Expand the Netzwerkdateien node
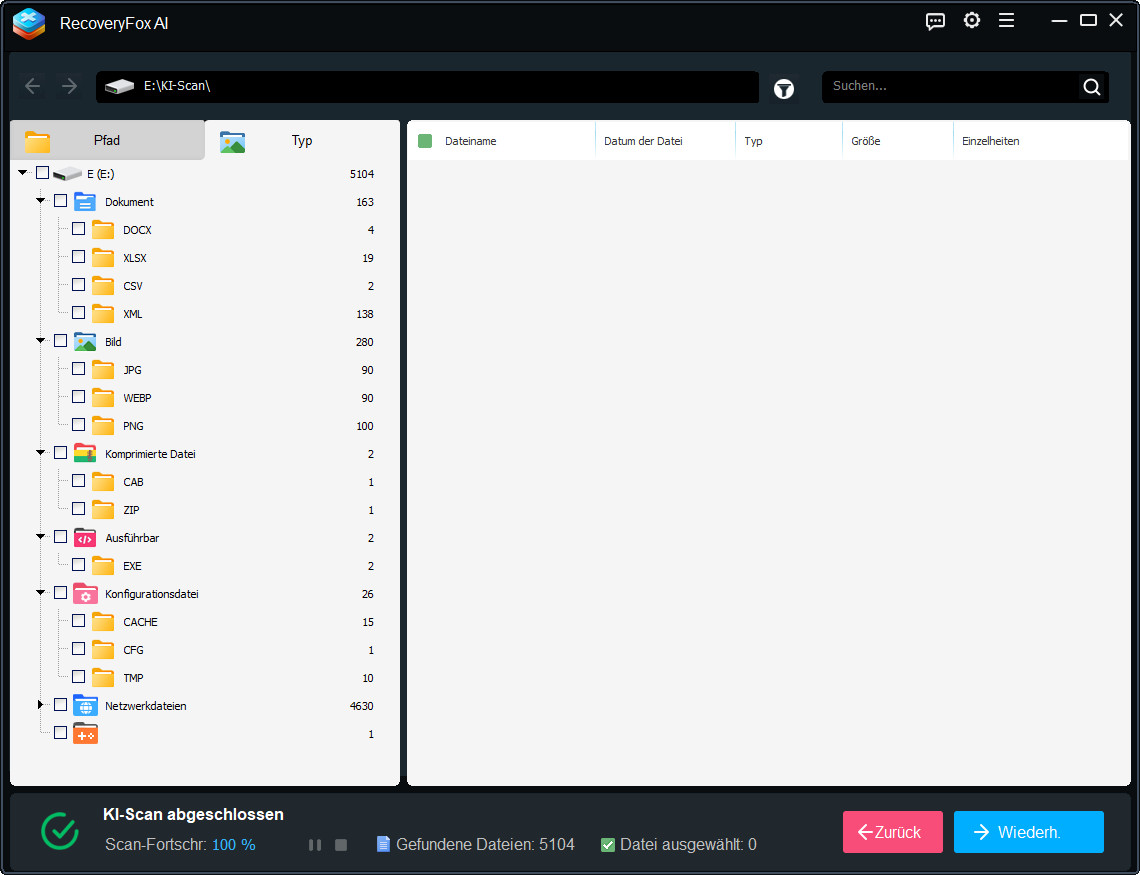This screenshot has height=875, width=1140. pyautogui.click(x=41, y=705)
